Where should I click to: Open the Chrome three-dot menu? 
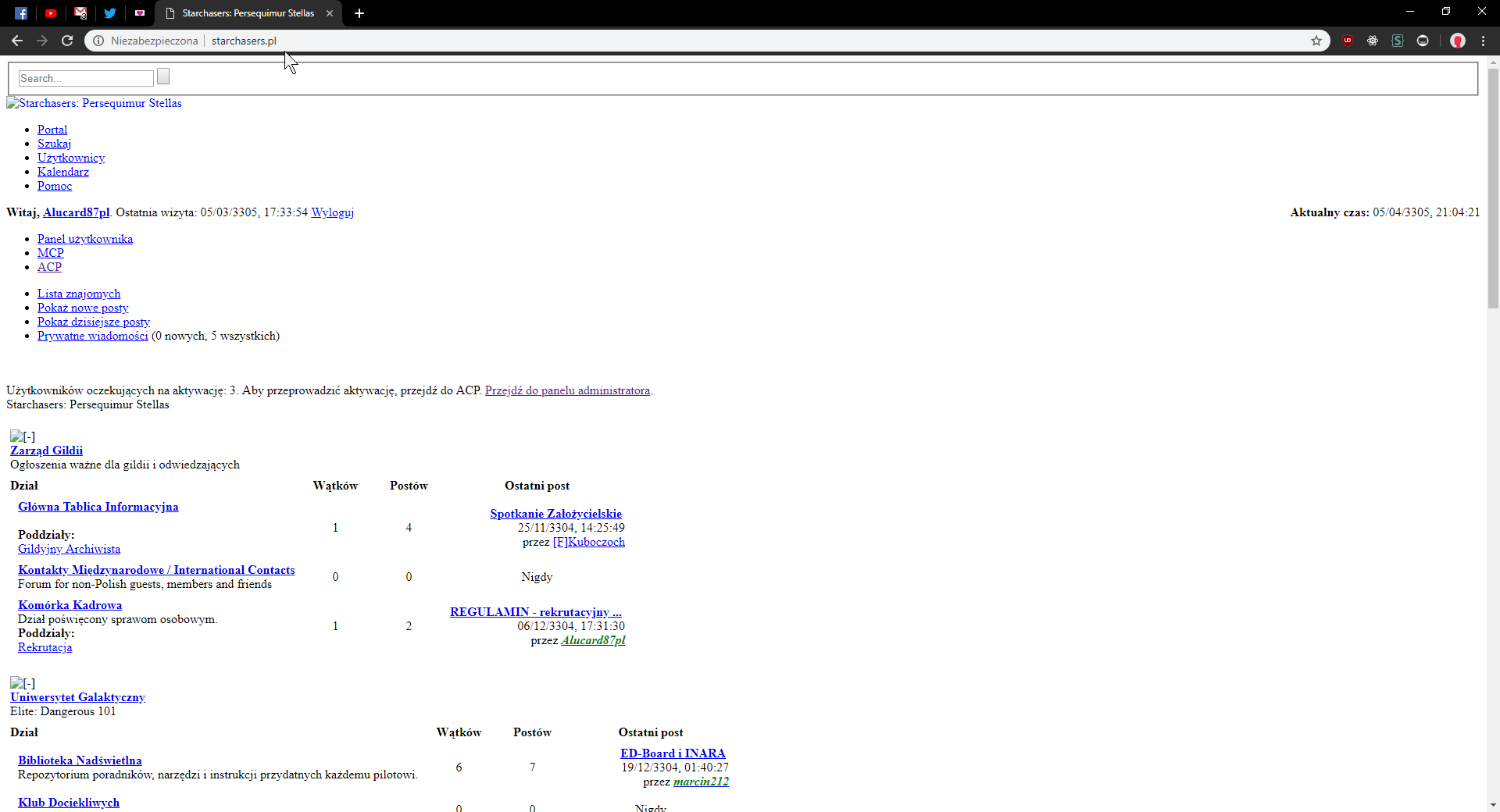tap(1484, 41)
